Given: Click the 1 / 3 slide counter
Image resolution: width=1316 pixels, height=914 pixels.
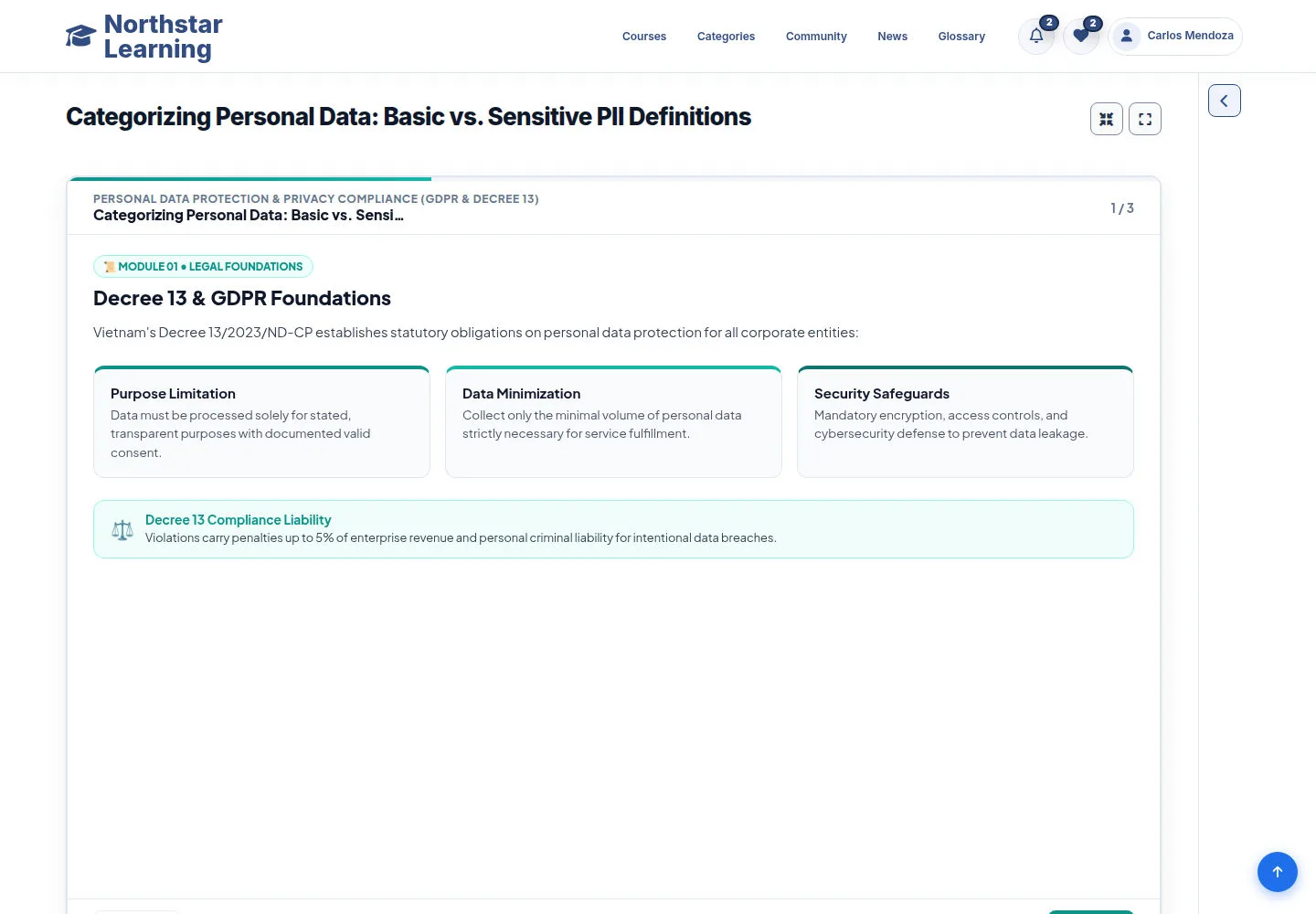Looking at the screenshot, I should click(x=1122, y=208).
